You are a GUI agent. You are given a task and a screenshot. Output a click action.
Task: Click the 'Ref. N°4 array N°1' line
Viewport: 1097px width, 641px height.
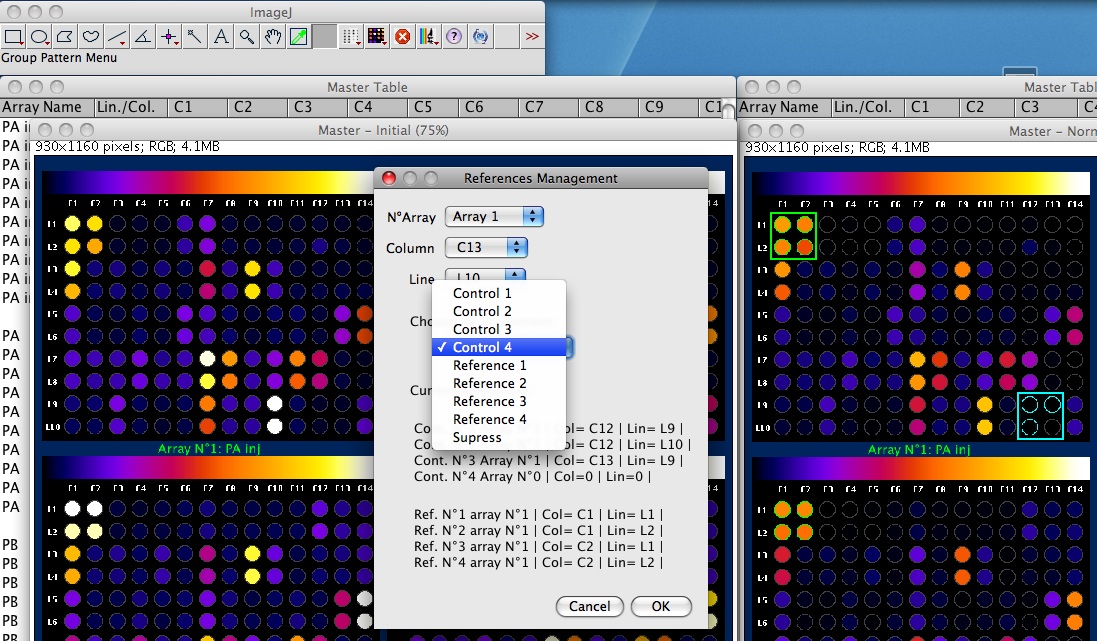[x=538, y=563]
